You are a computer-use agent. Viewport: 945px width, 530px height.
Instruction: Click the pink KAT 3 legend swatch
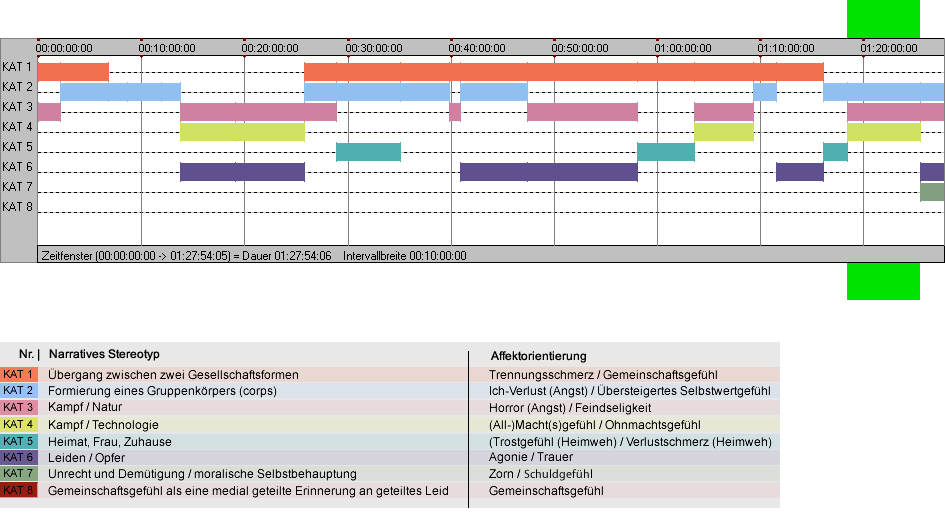tap(19, 408)
